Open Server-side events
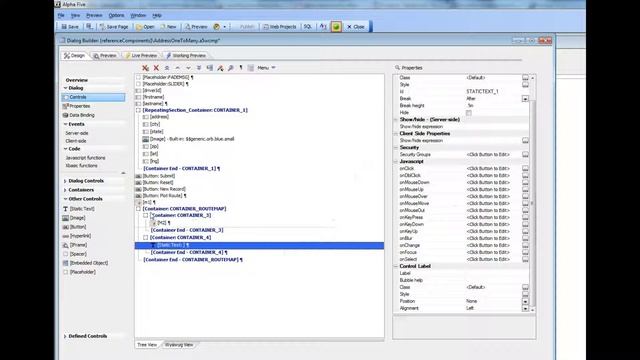Screen dimensions: 640x360 pyautogui.click(x=77, y=133)
